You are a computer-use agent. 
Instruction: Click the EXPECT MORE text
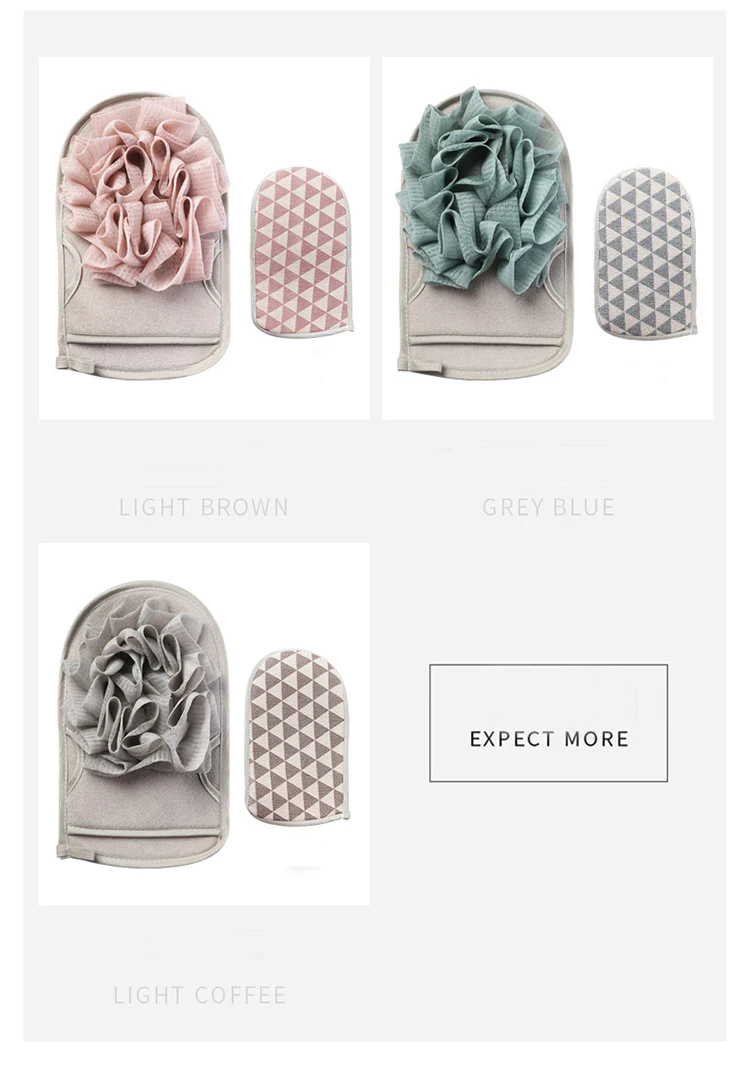click(x=549, y=739)
